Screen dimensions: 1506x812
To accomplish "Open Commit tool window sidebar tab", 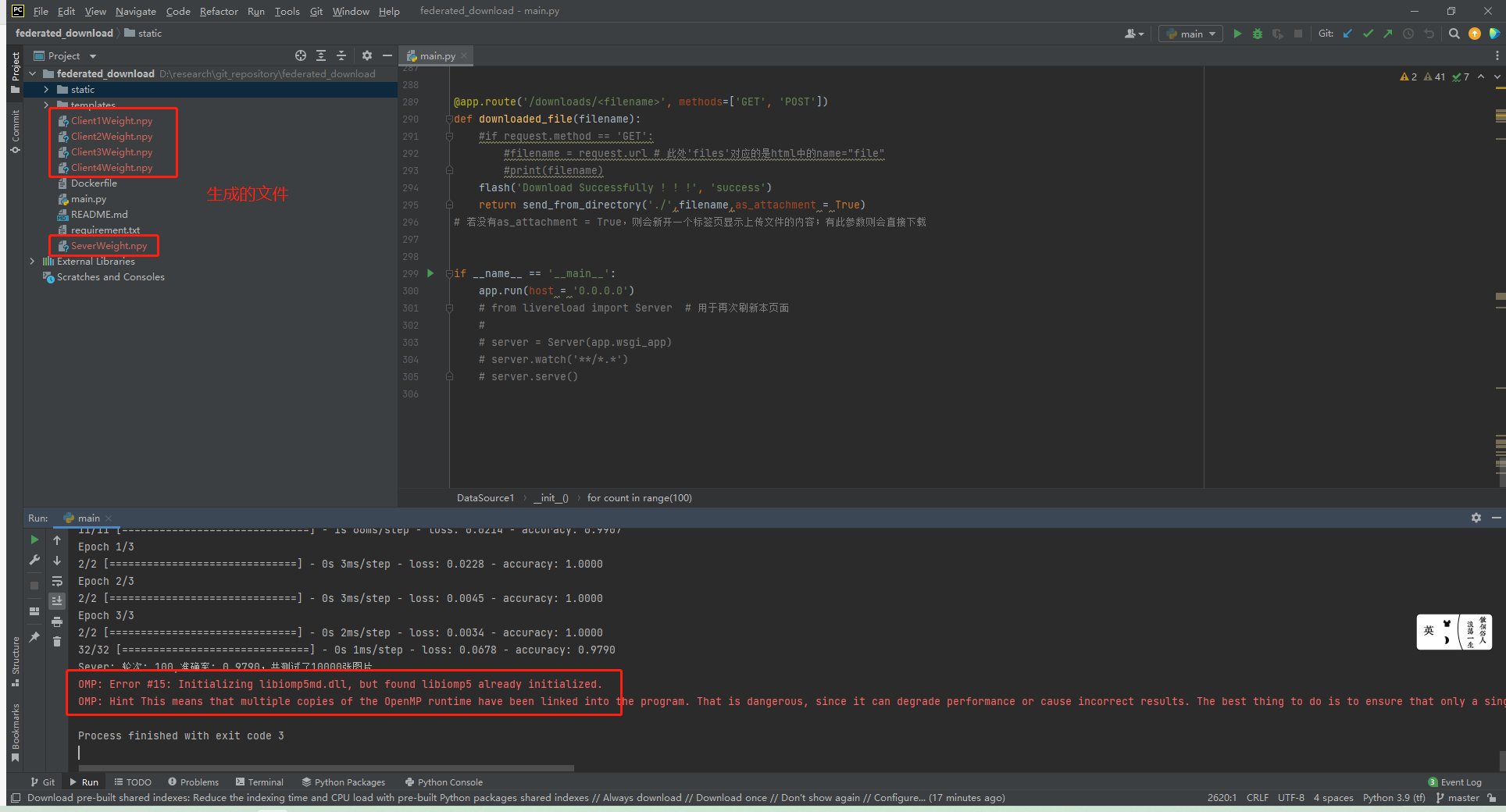I will point(15,131).
